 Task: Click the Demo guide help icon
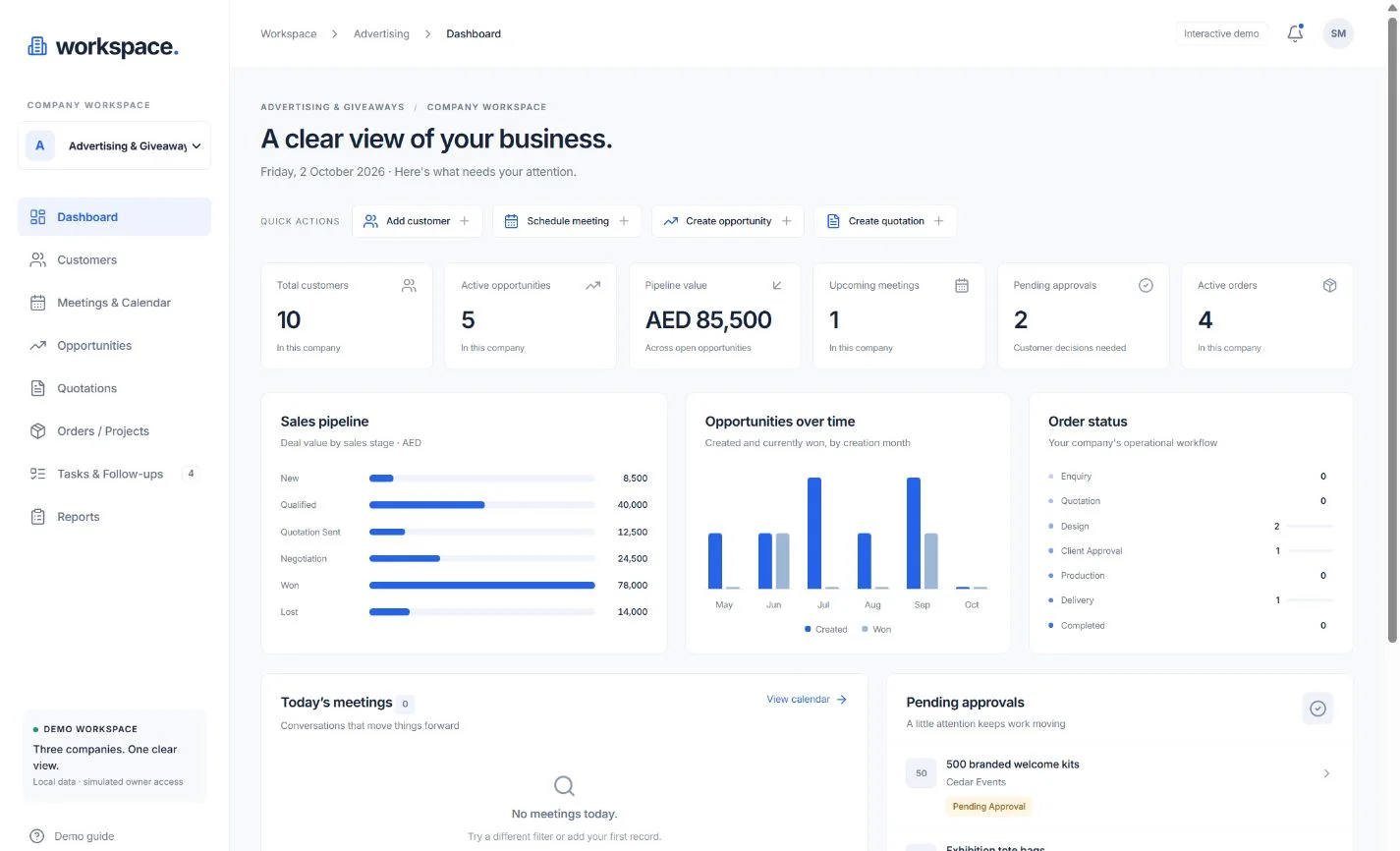pyautogui.click(x=37, y=836)
